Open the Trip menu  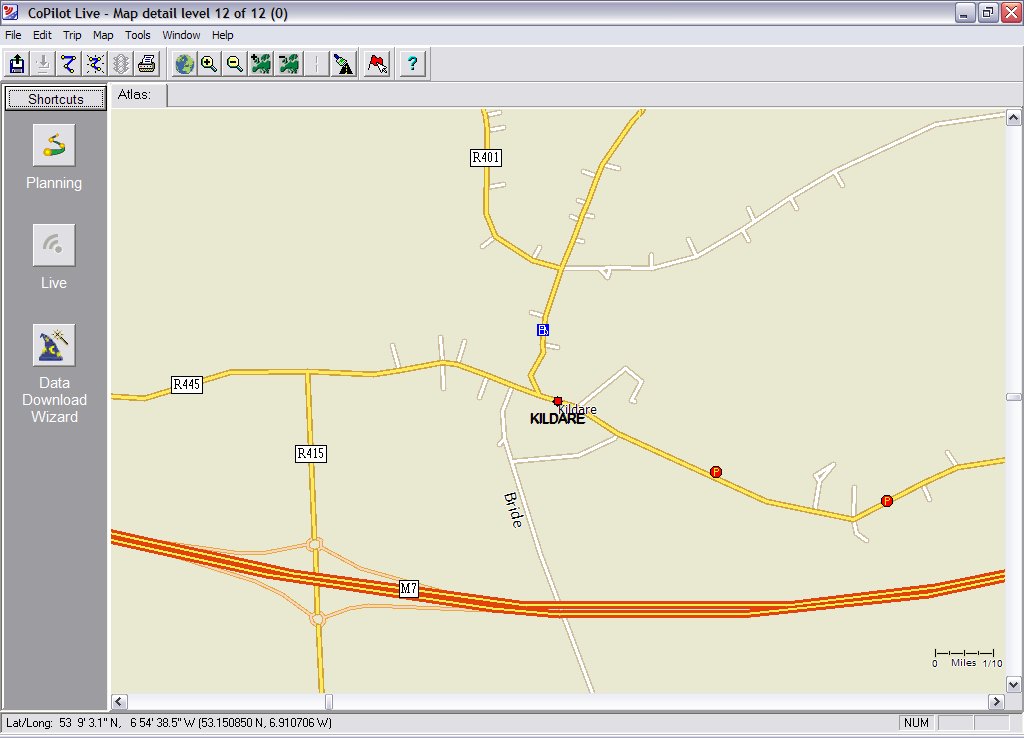point(72,35)
